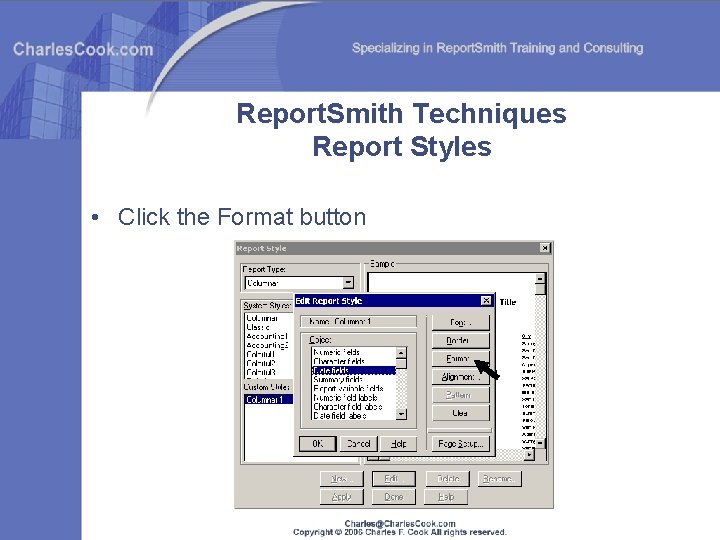The width and height of the screenshot is (720, 540).
Task: Click the Pattern button
Action: 461,395
